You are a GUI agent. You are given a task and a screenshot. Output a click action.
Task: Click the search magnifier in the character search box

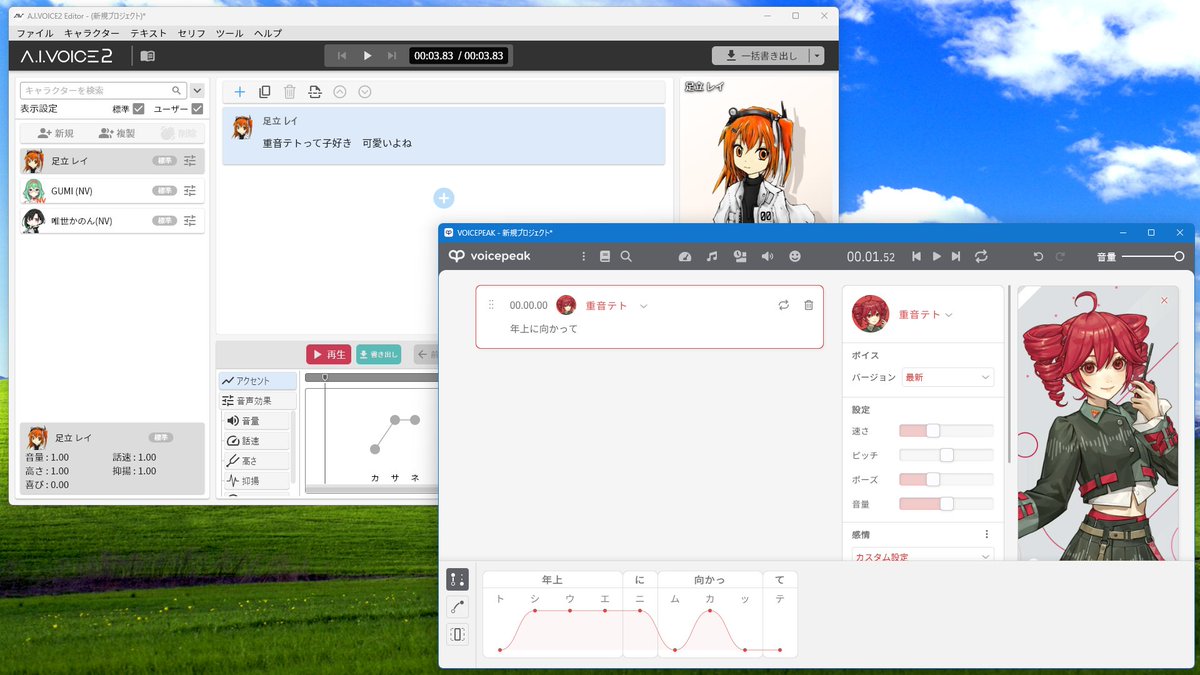click(x=177, y=90)
